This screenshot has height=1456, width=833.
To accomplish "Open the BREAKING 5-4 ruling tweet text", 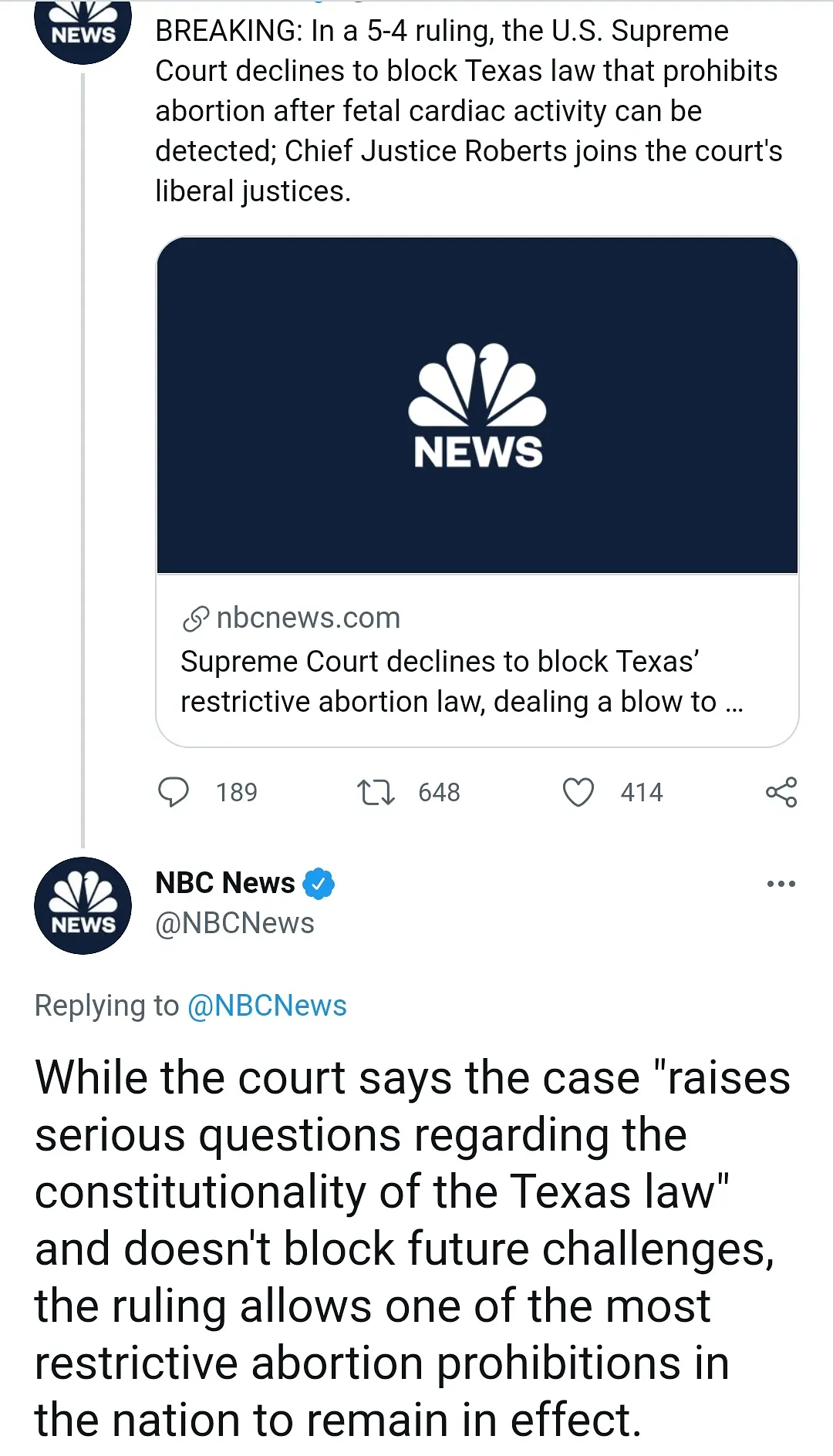I will tap(468, 111).
